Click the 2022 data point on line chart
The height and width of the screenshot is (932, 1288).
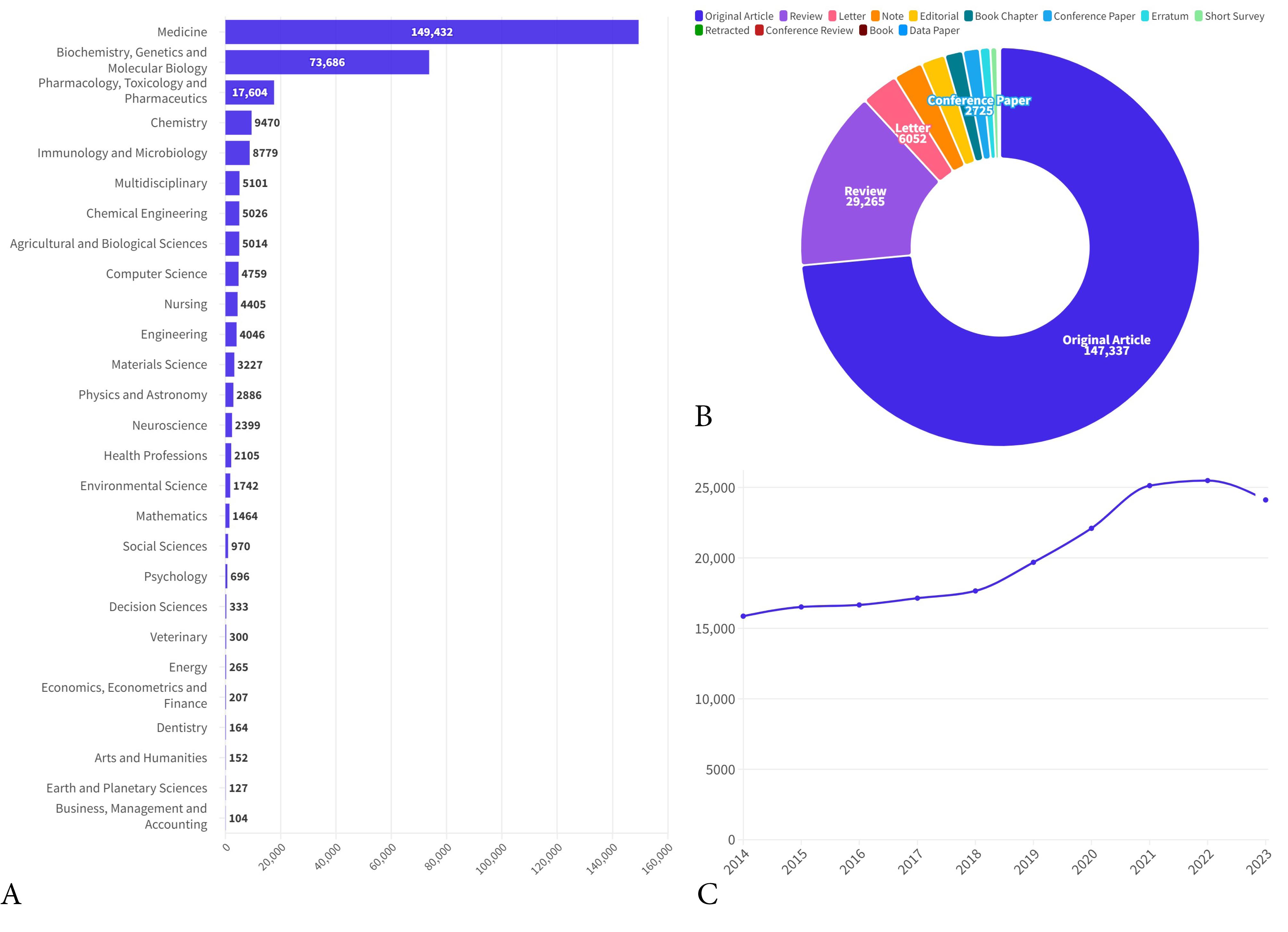1208,480
